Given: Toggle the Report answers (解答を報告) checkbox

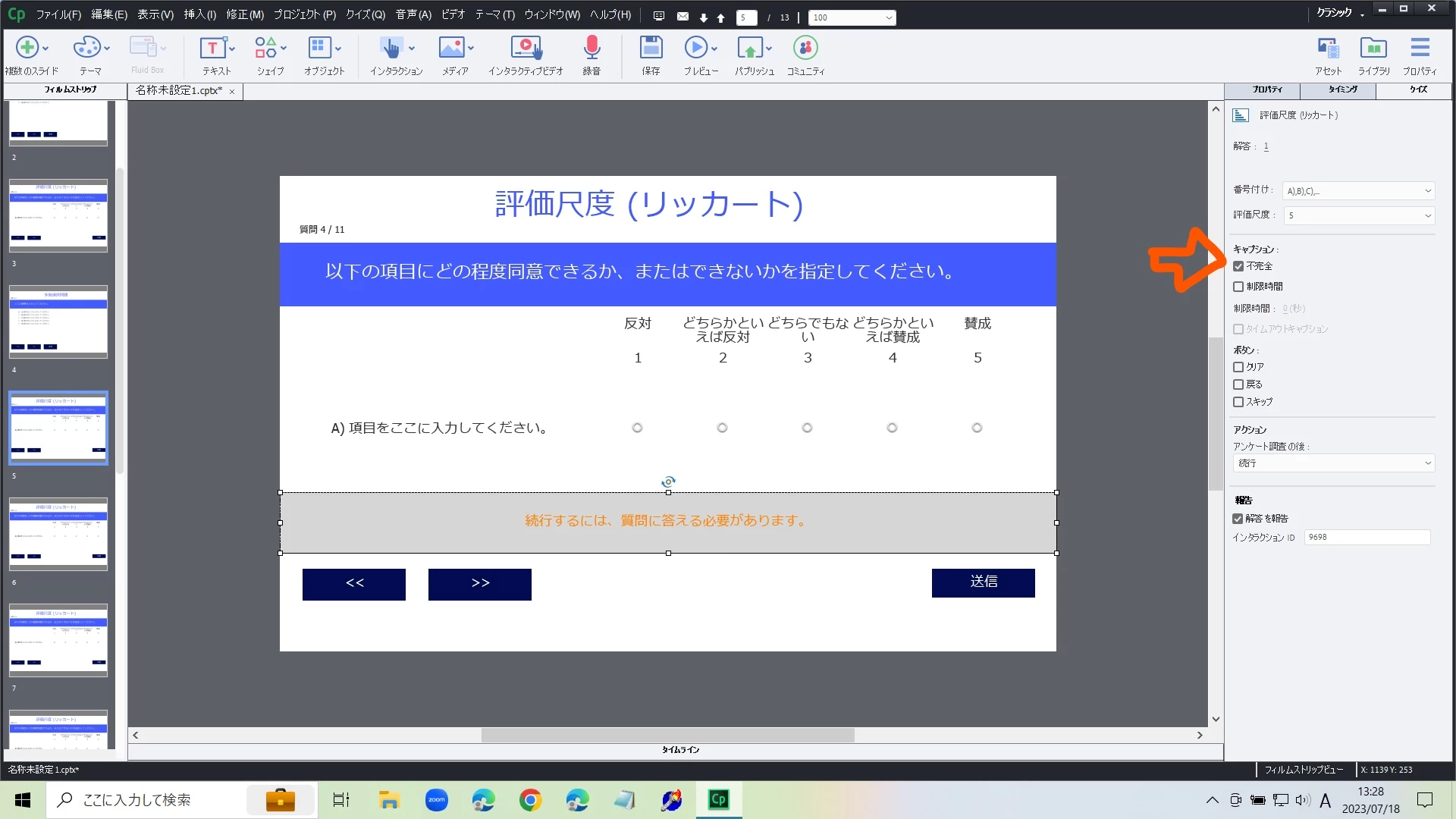Looking at the screenshot, I should coord(1238,519).
